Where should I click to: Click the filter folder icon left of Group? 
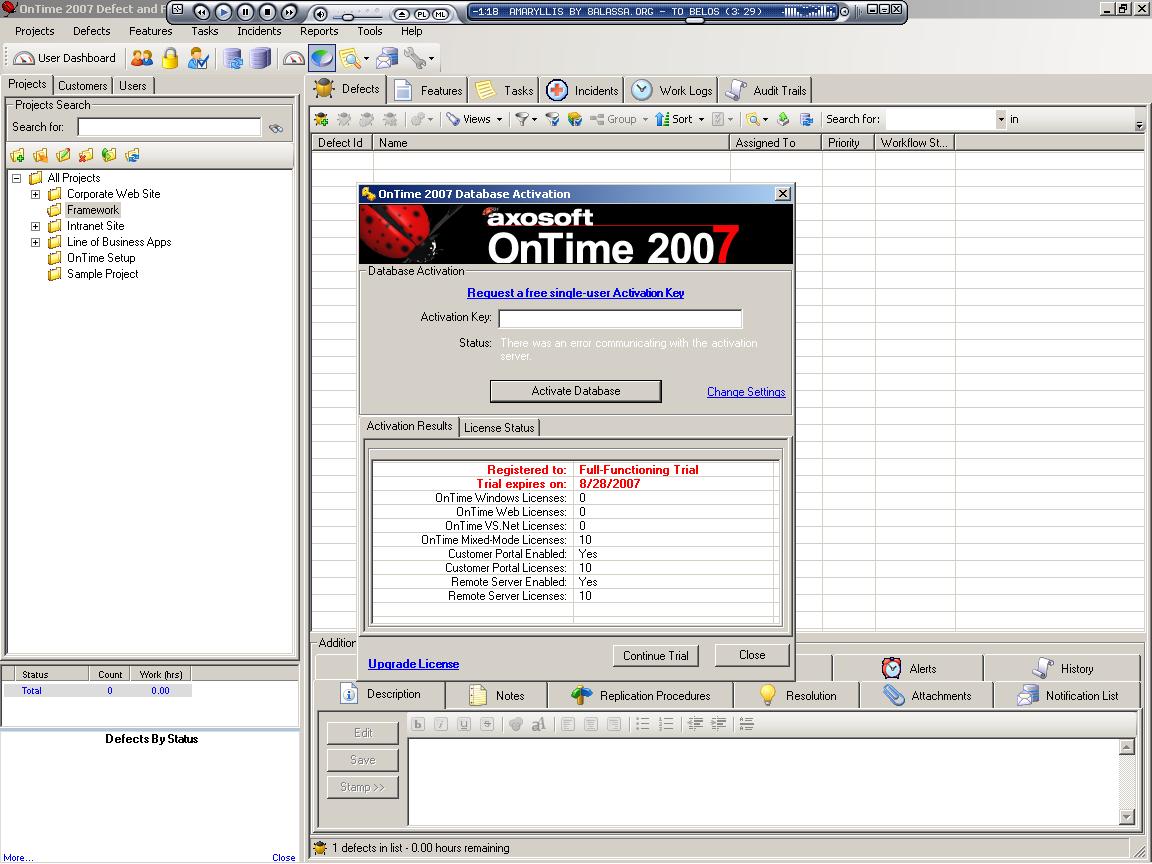pyautogui.click(x=575, y=119)
